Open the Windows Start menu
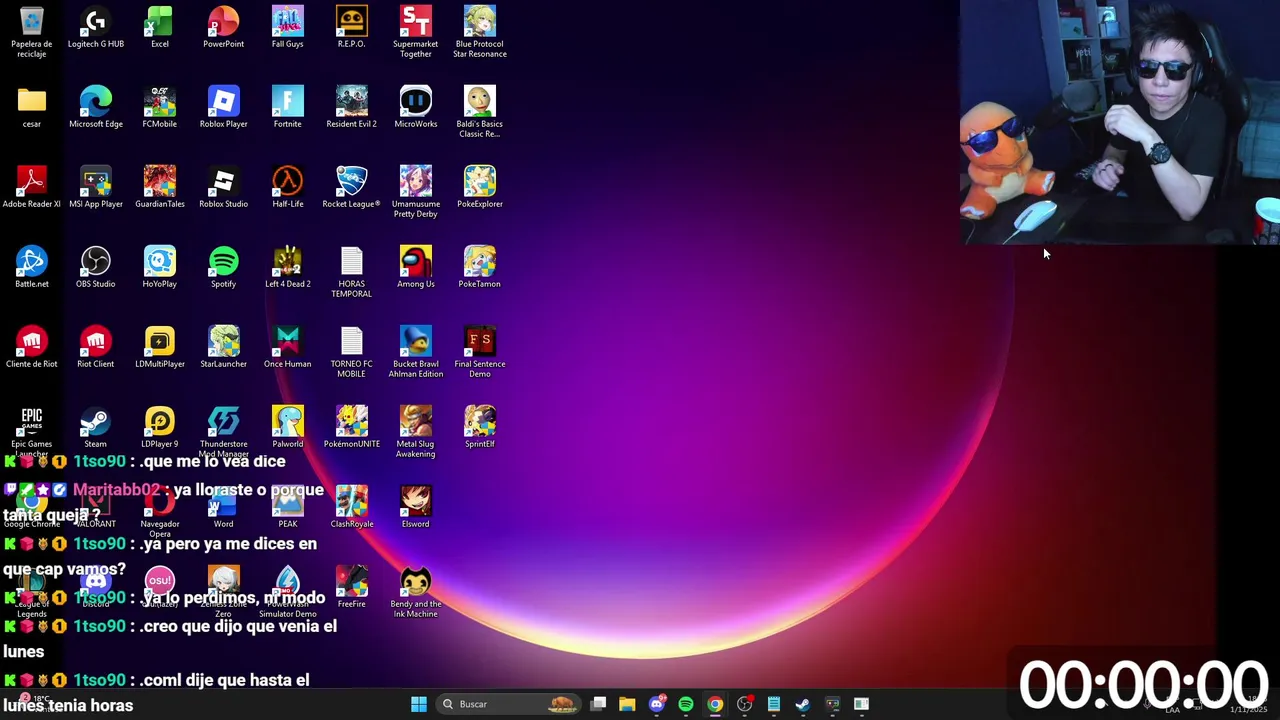Screen dimensions: 1280x720 419,704
